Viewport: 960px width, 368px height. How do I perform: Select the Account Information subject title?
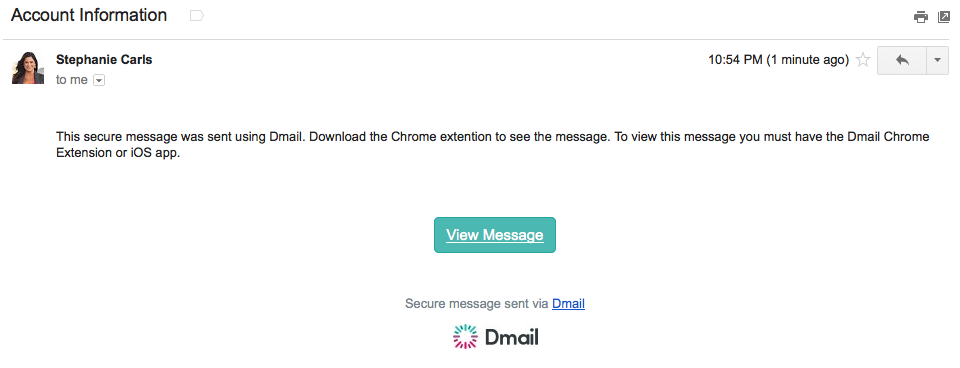click(89, 15)
